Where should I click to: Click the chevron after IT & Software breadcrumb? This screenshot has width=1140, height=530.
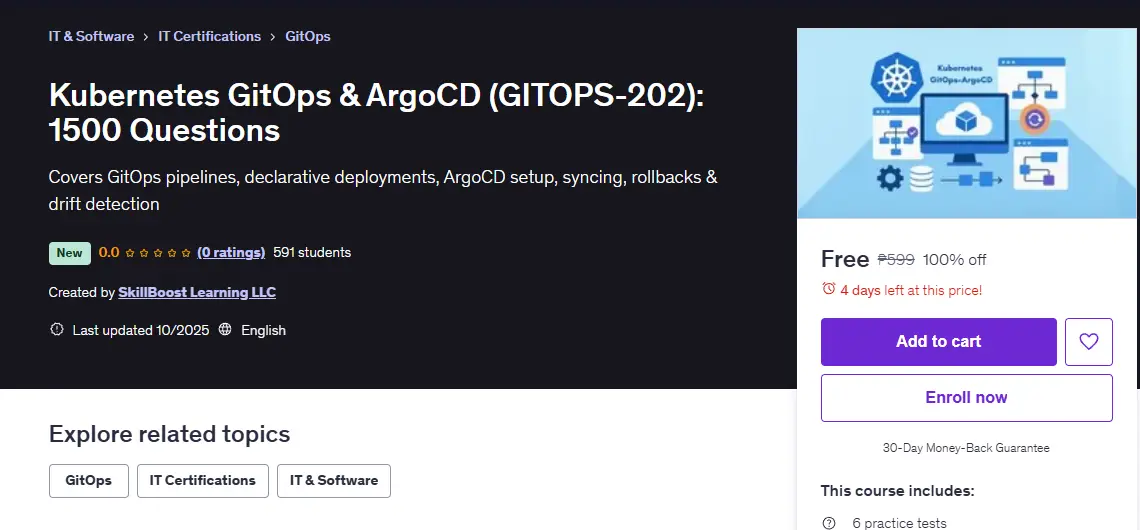pos(146,36)
